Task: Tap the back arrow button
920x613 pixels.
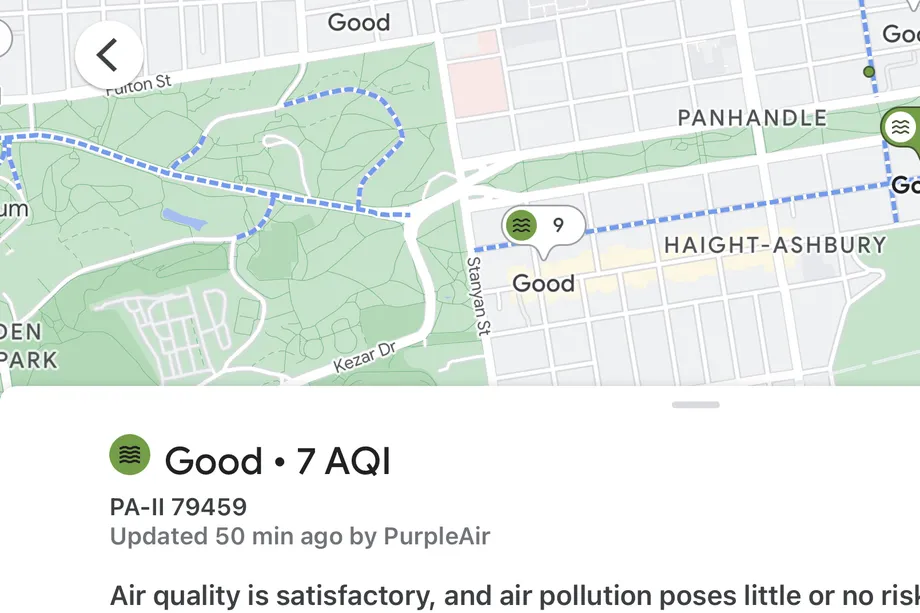Action: tap(108, 55)
